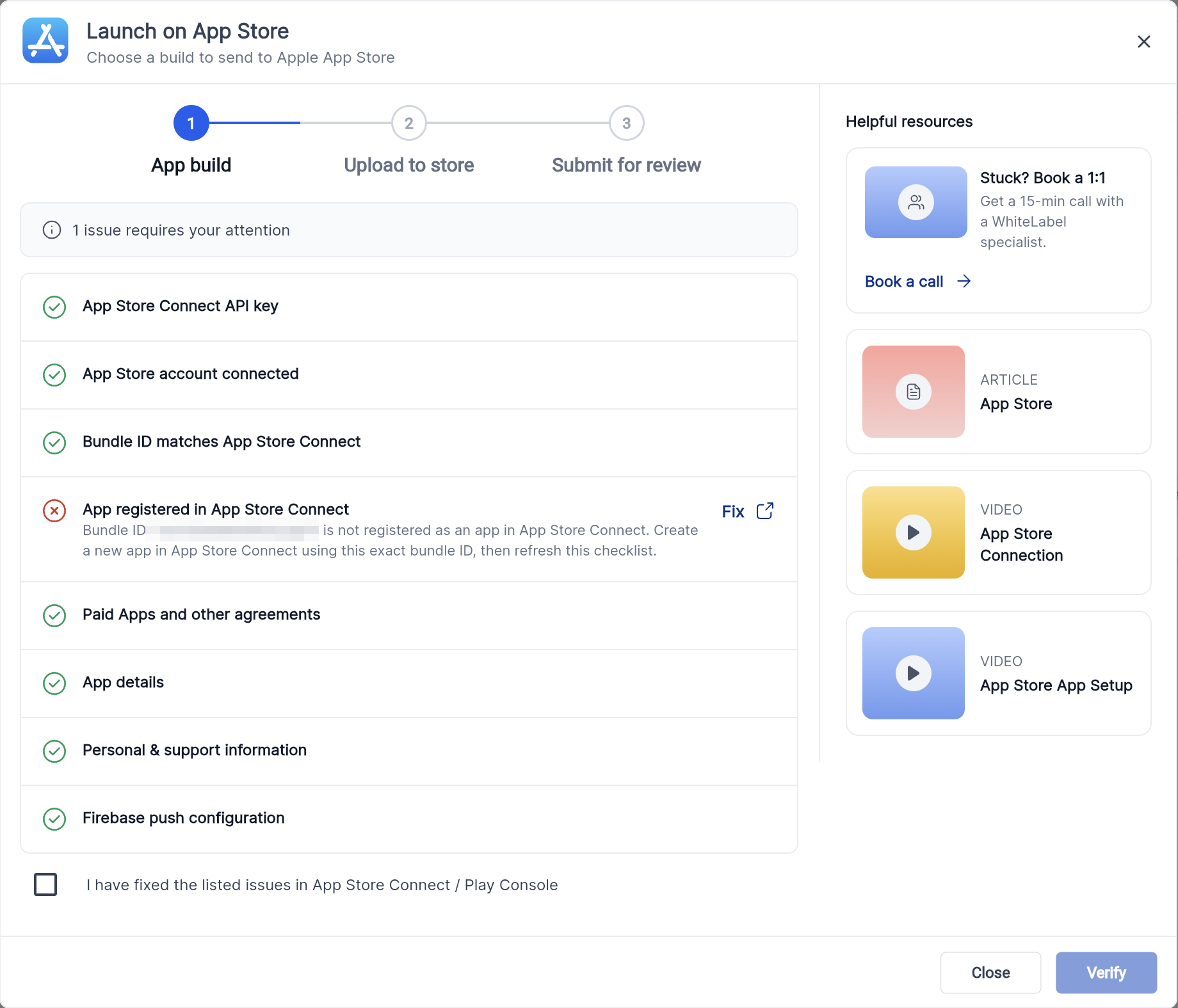Click the Upload to store step label

(x=409, y=165)
